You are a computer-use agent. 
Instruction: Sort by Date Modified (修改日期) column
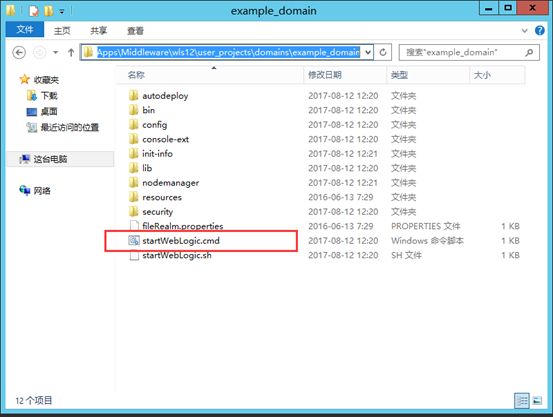tap(345, 75)
